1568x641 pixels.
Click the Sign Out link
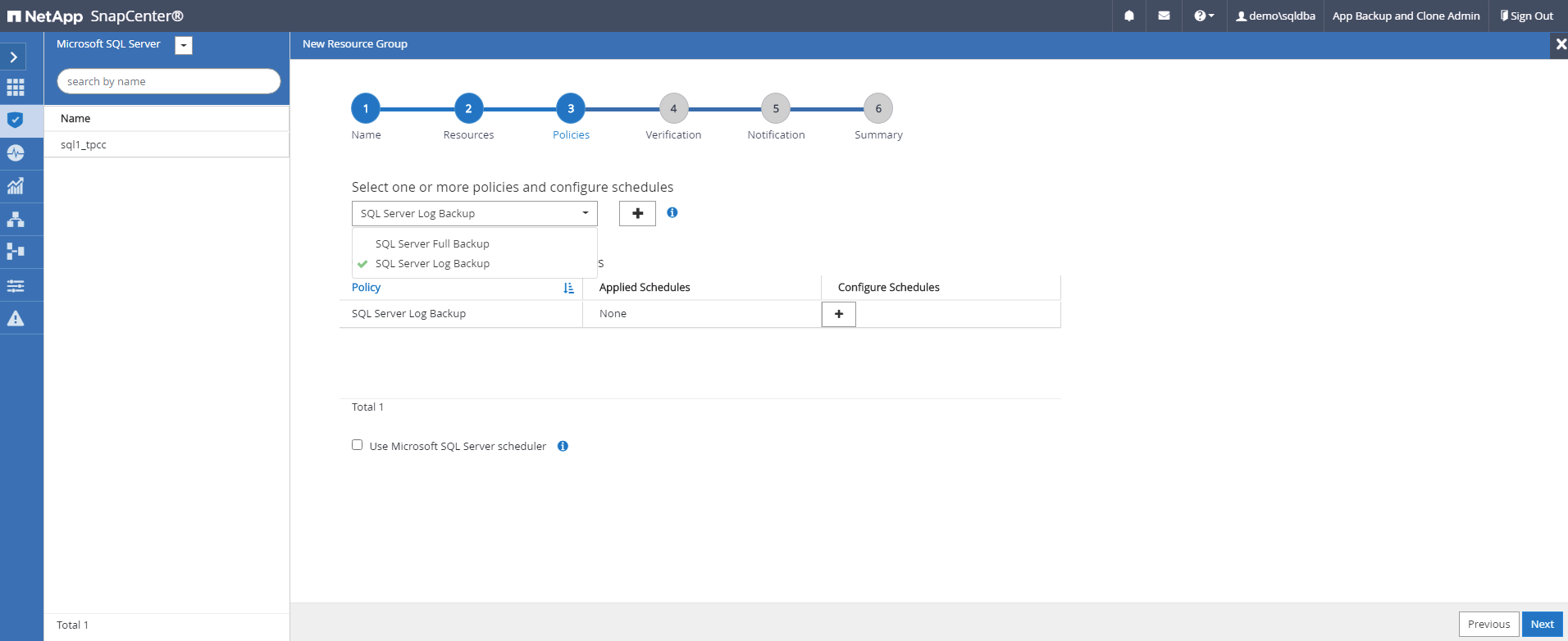1527,16
